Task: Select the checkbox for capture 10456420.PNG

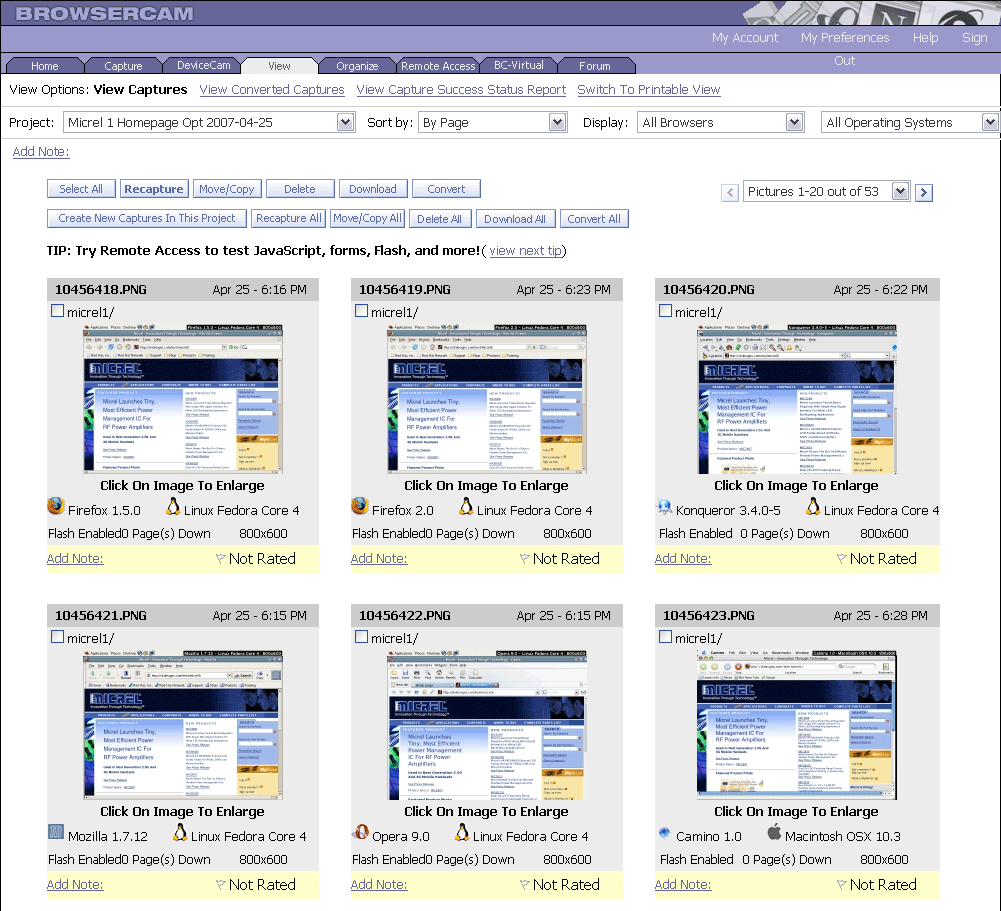Action: tap(665, 311)
